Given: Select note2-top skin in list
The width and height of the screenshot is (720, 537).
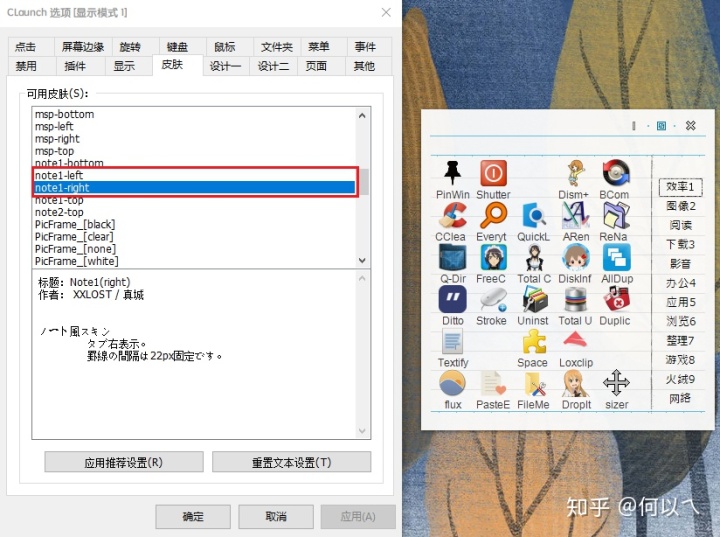Looking at the screenshot, I should (194, 212).
